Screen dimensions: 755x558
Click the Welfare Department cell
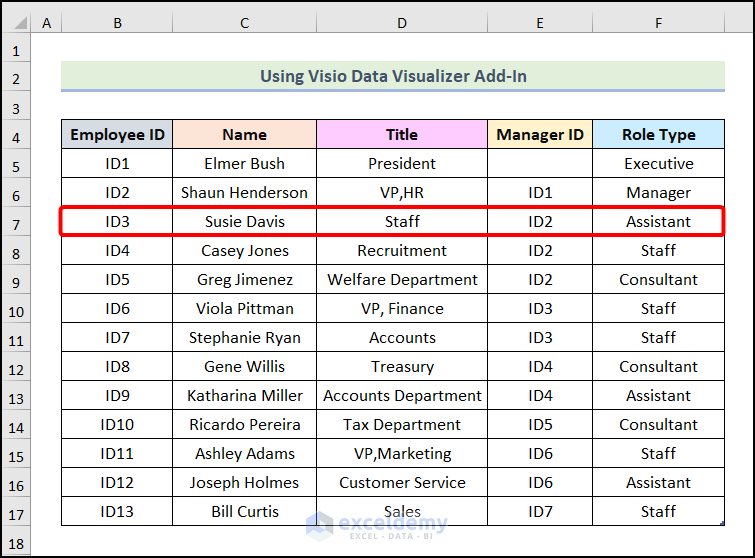[x=402, y=280]
